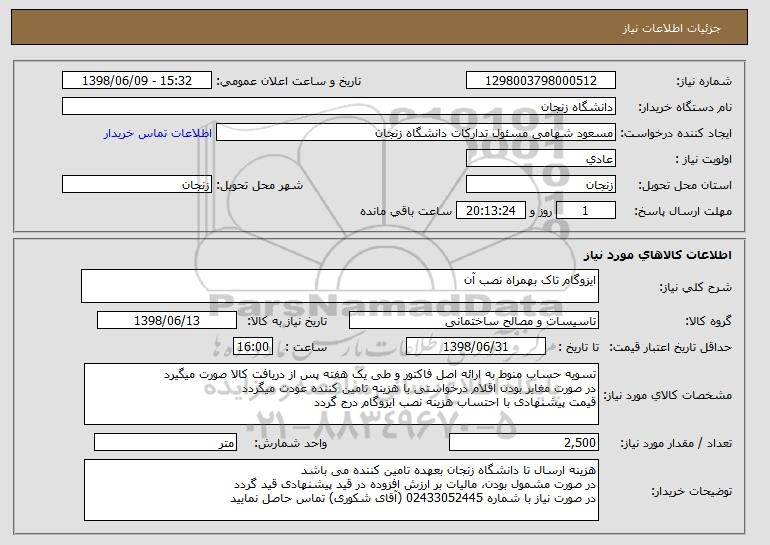
Task: Select the label تاریخ و ساعت اعلان عمومی
Action: tap(289, 81)
